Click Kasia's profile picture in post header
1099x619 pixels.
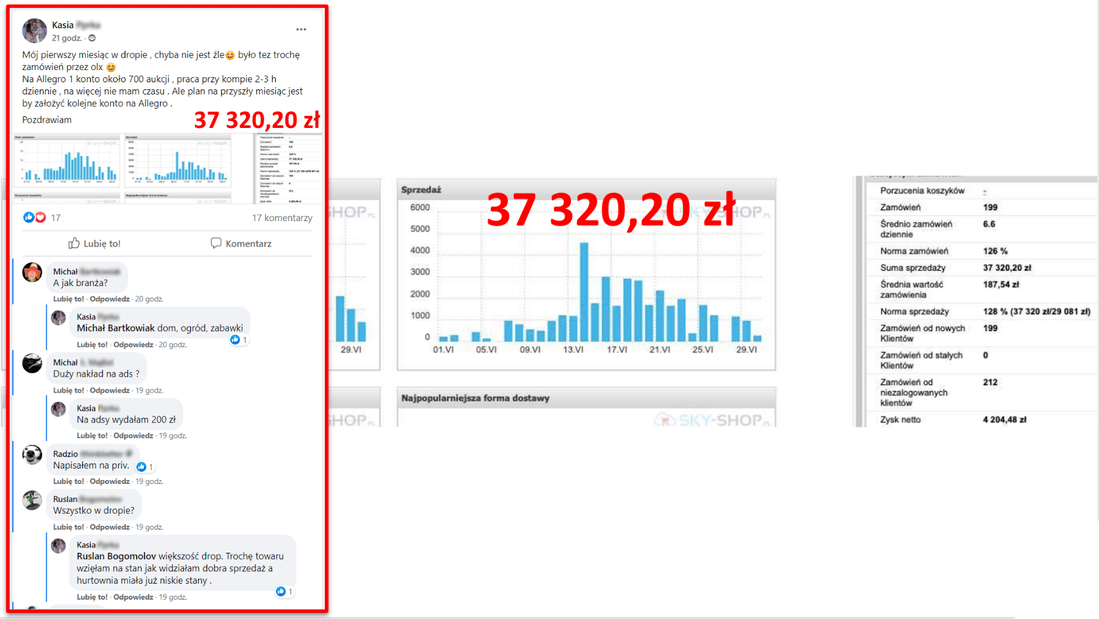coord(34,30)
